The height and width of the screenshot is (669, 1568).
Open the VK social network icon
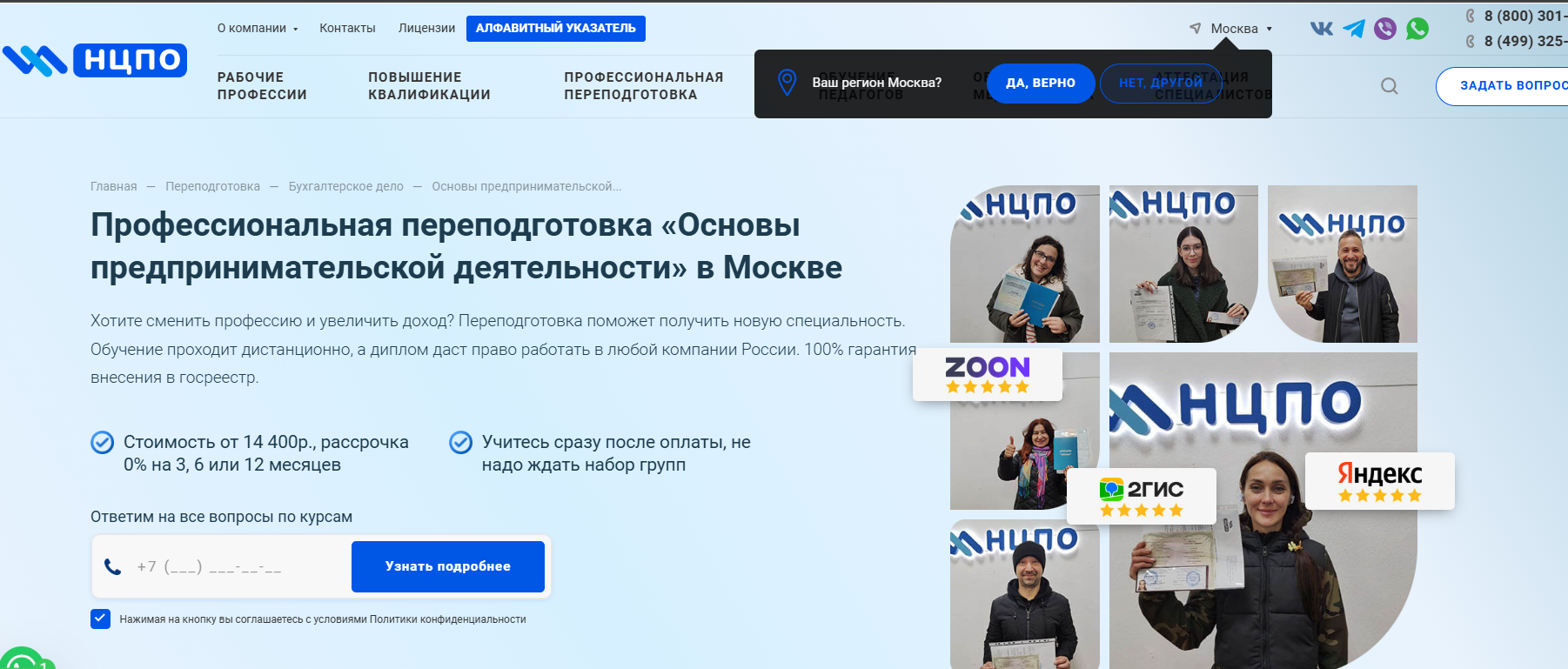1322,29
